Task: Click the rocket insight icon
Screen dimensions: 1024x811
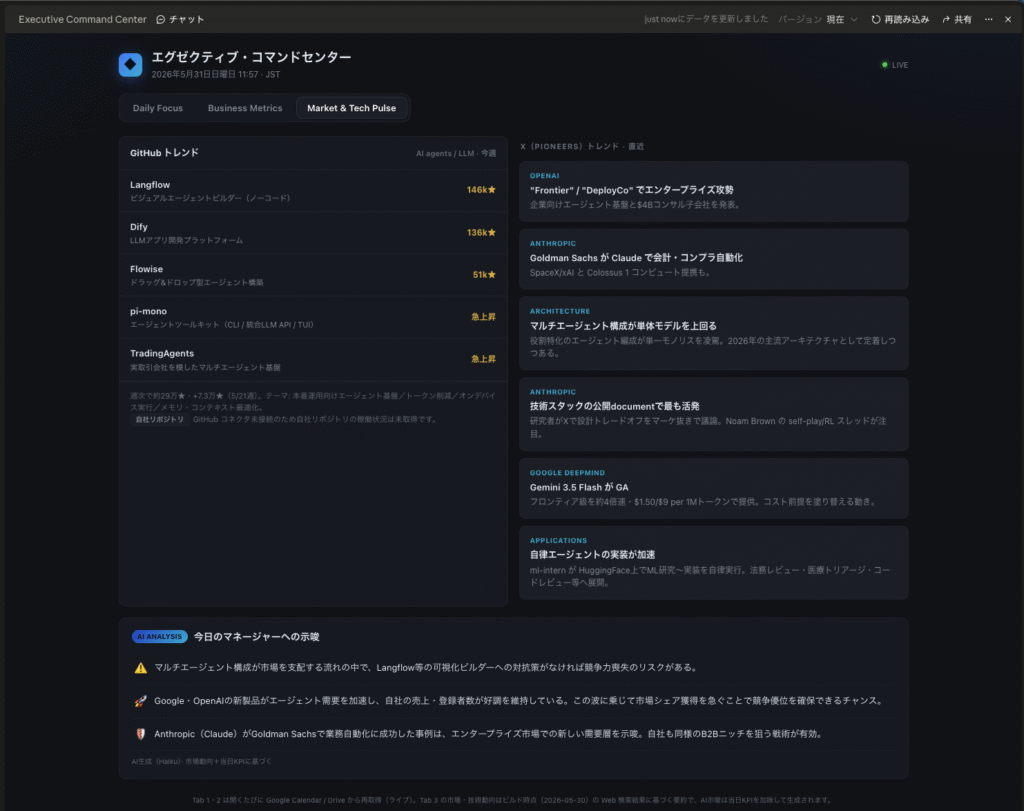Action: tap(140, 701)
